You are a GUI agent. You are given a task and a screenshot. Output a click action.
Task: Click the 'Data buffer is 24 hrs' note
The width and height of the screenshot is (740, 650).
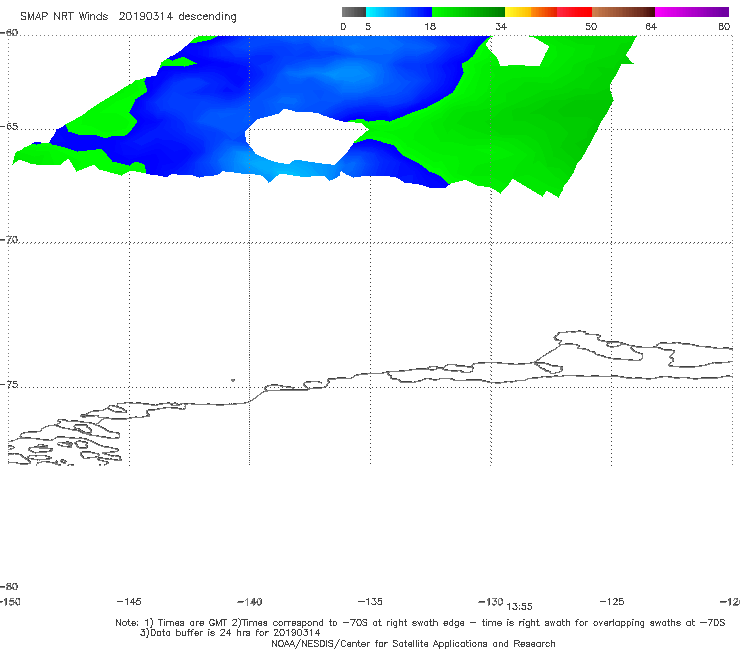point(230,633)
